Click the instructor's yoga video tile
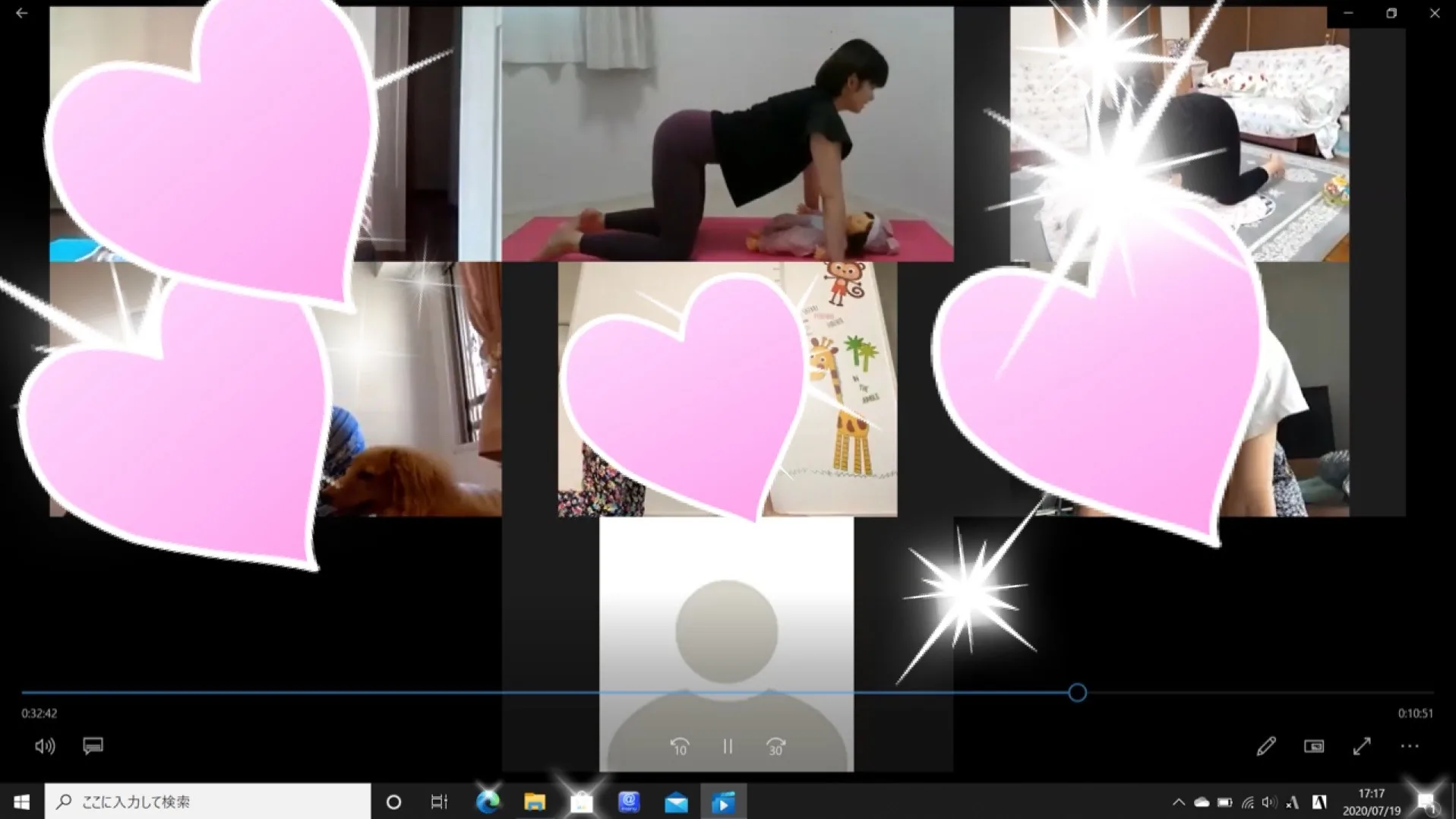The height and width of the screenshot is (819, 1456). point(727,134)
